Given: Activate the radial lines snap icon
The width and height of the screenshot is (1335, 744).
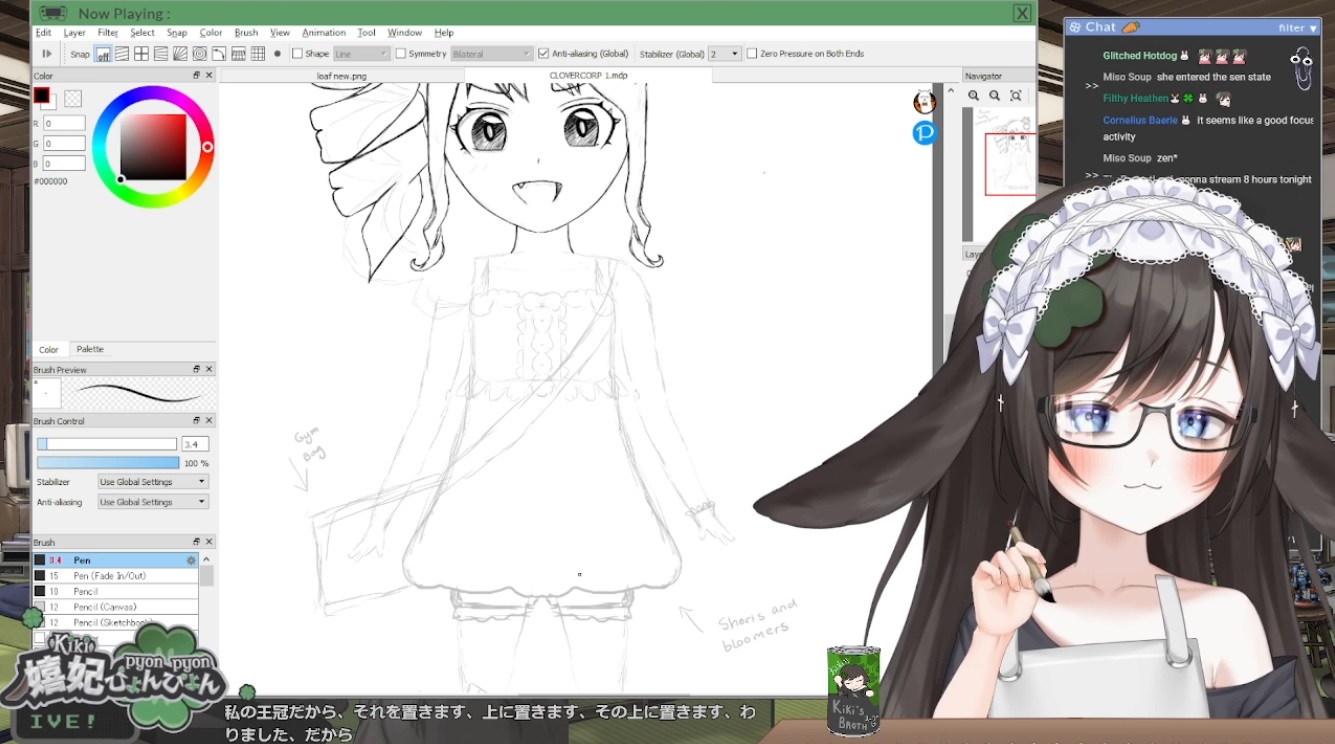Looking at the screenshot, I should [x=180, y=54].
